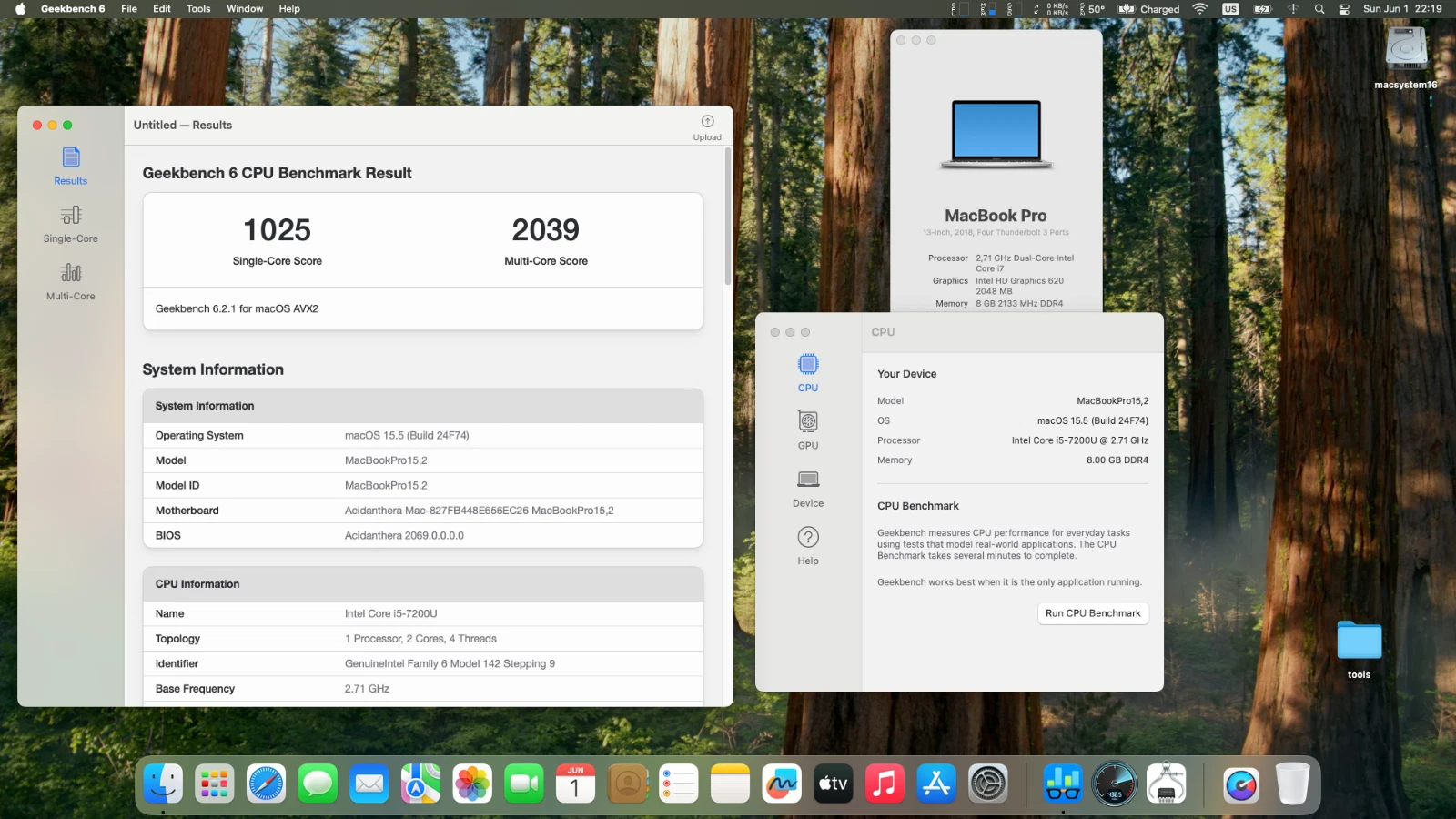Select the tools folder on desktop
Screen dimensions: 1456x819
point(1359,649)
